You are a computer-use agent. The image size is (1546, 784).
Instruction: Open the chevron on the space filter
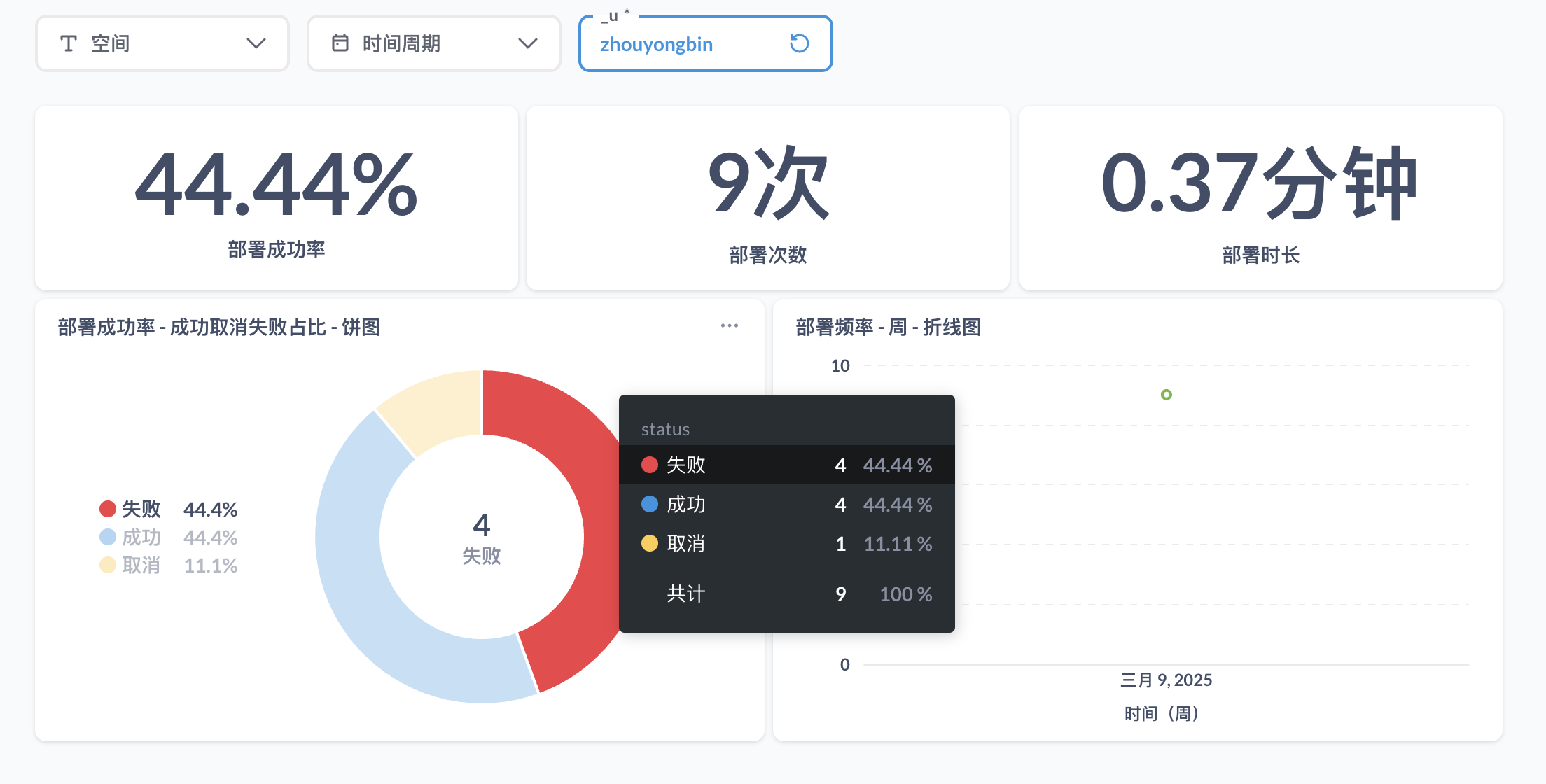click(256, 43)
